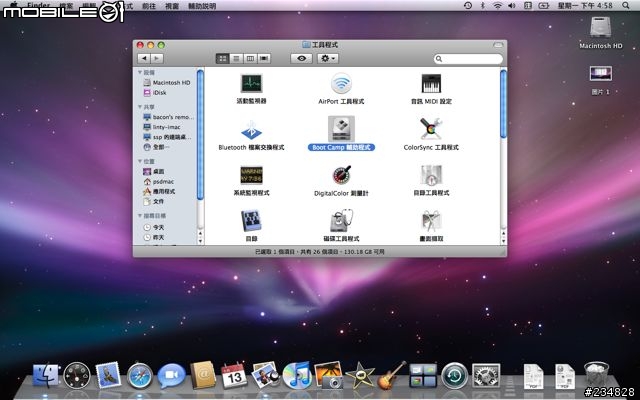Viewport: 640px width, 400px height.
Task: Click the clock showing 下午 4:58
Action: click(585, 6)
